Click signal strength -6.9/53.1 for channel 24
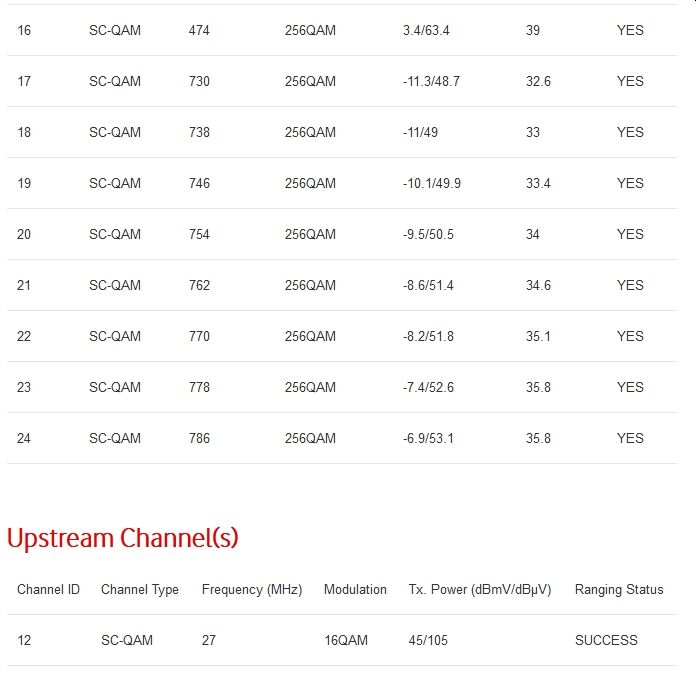696x683 pixels. [x=428, y=438]
